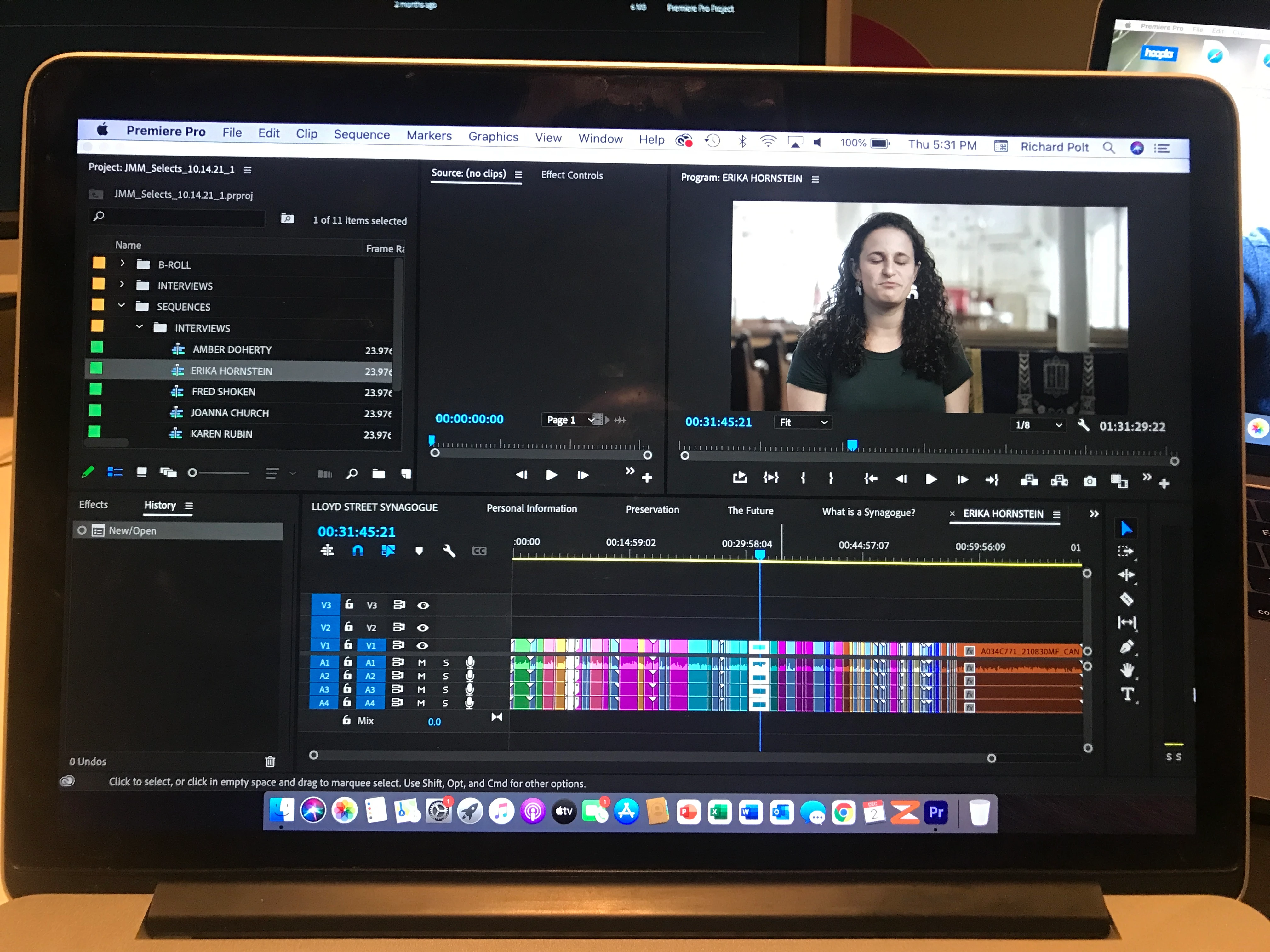Open the 1/8 playback resolution dropdown
Viewport: 1270px width, 952px height.
pyautogui.click(x=1038, y=425)
